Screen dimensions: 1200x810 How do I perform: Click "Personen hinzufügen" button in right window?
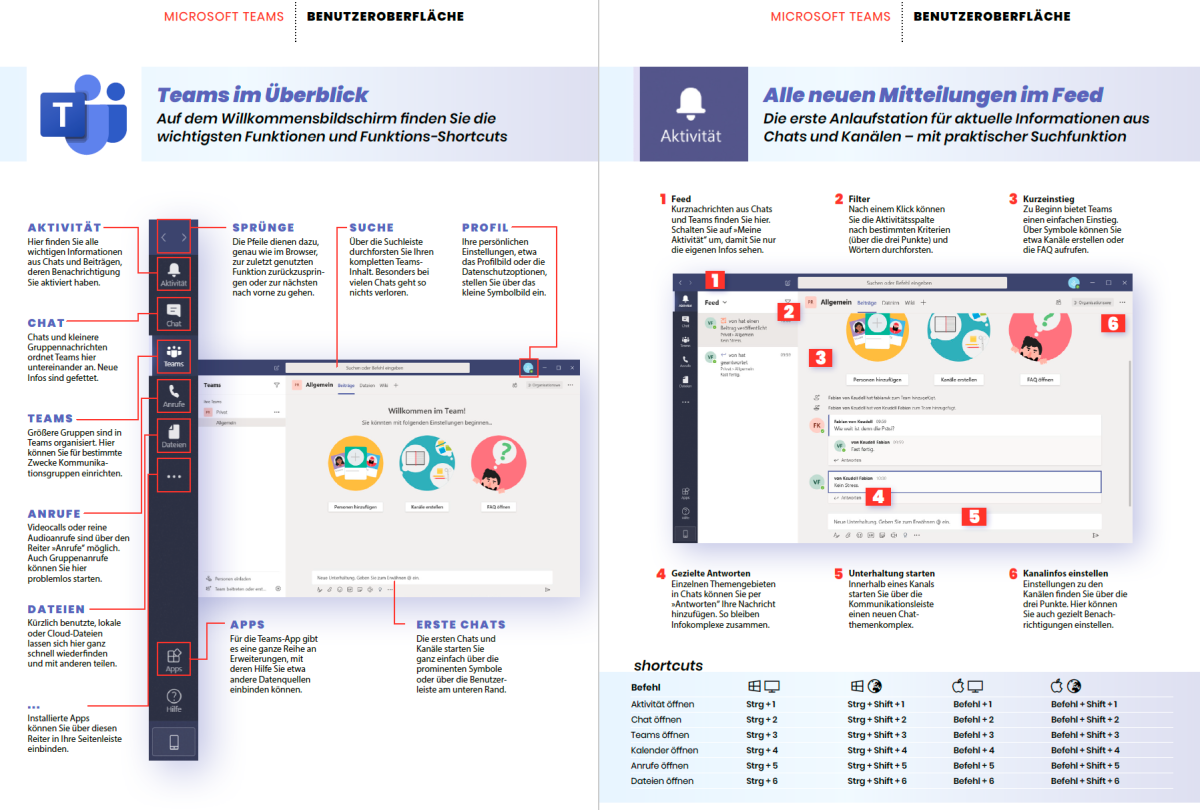pyautogui.click(x=876, y=380)
